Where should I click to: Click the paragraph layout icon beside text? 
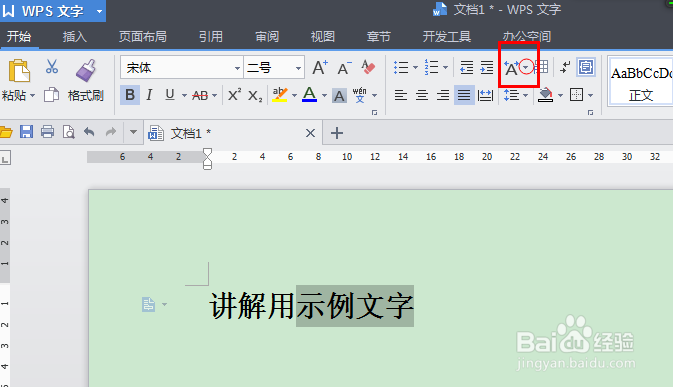coord(149,305)
